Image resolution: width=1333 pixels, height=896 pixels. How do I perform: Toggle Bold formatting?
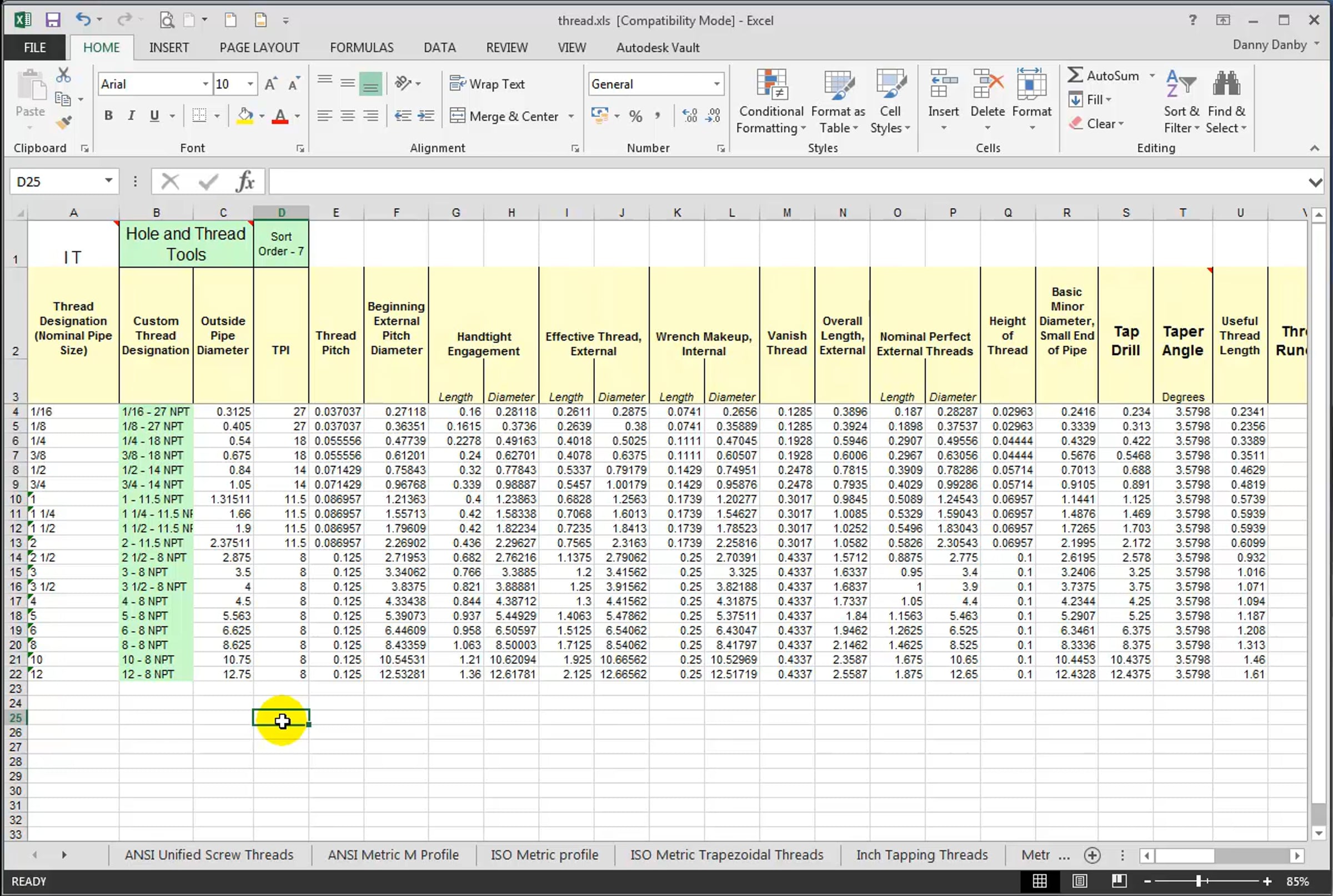coord(108,116)
